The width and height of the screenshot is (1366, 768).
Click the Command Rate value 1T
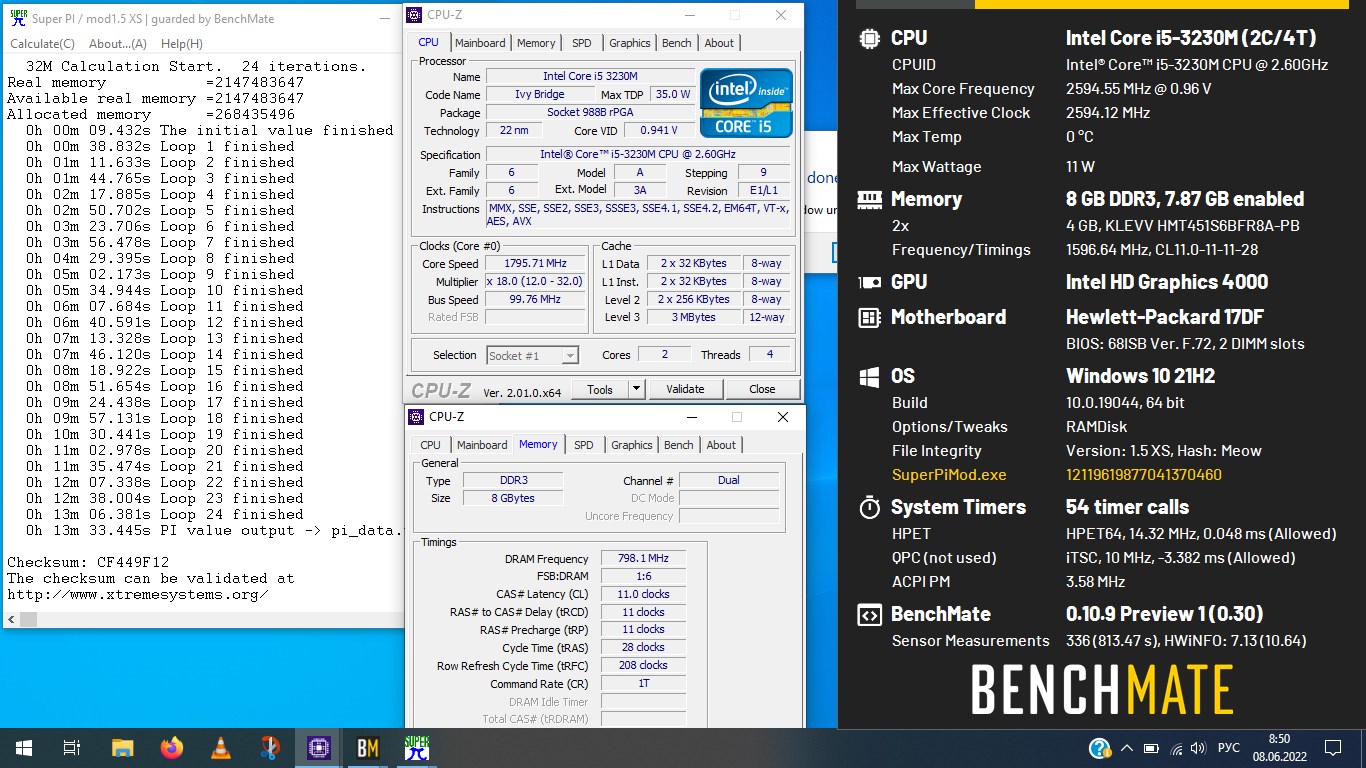[643, 684]
